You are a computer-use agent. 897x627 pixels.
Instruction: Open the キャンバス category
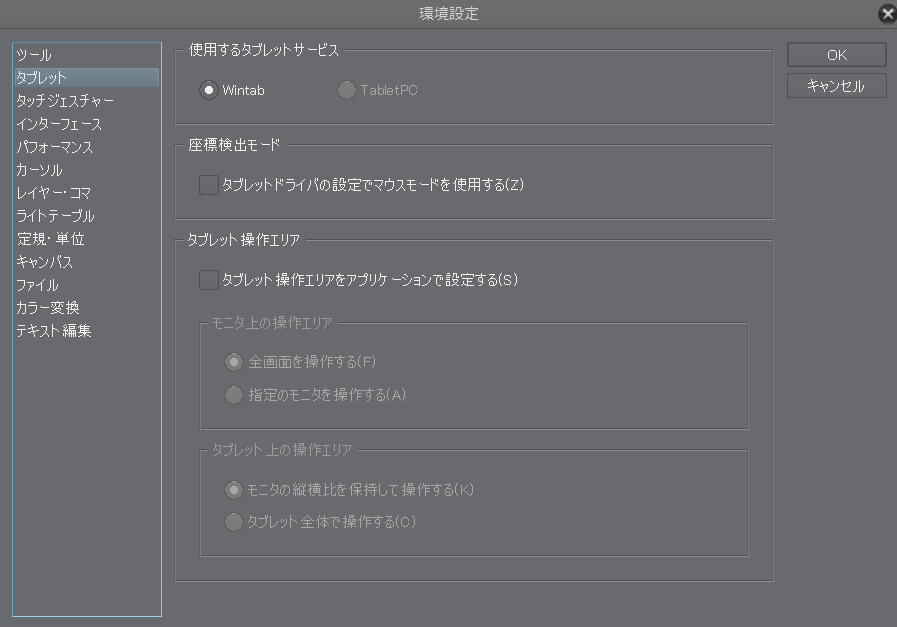(44, 262)
